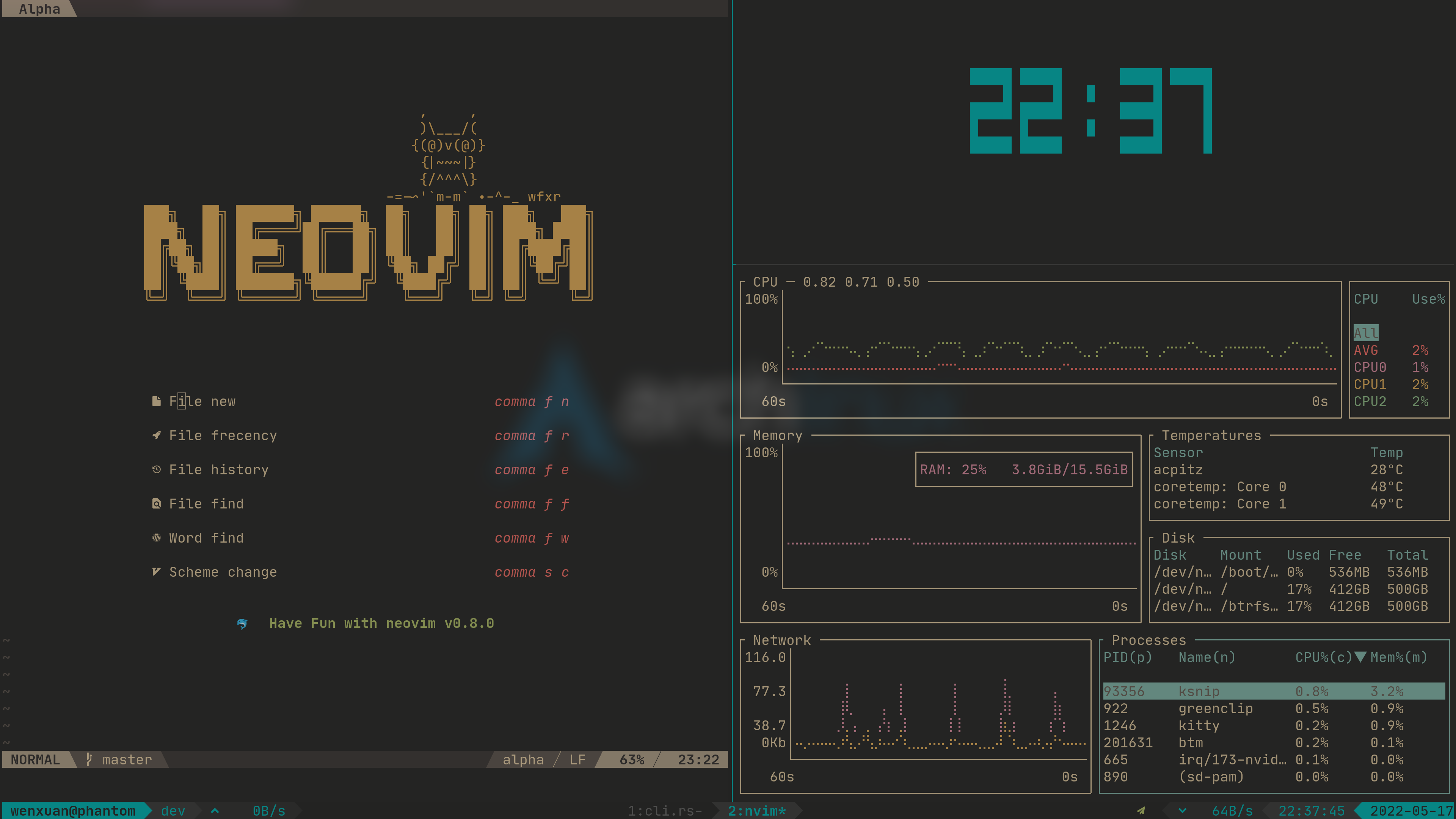This screenshot has width=1456, height=819.
Task: Click the download chevron in tmux status
Action: pos(1183,811)
